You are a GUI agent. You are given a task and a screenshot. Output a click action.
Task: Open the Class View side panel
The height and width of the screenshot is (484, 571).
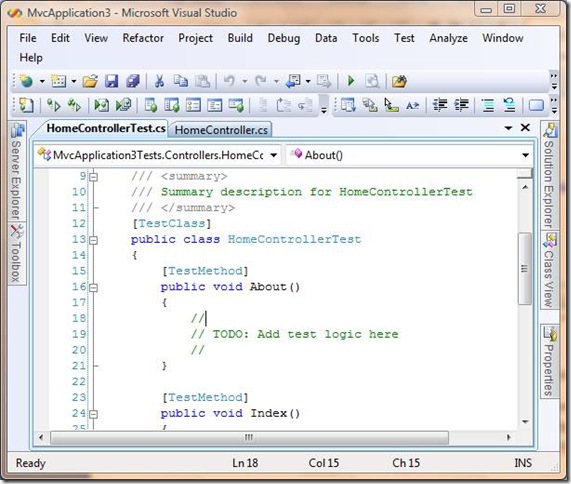pos(549,269)
